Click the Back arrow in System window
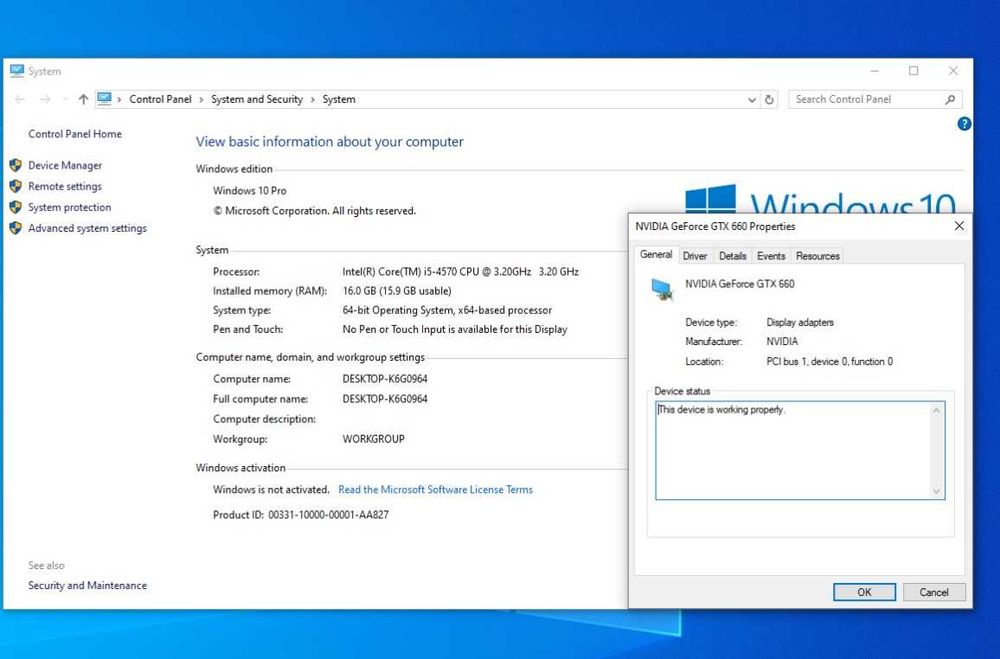This screenshot has width=1000, height=659. [x=20, y=100]
